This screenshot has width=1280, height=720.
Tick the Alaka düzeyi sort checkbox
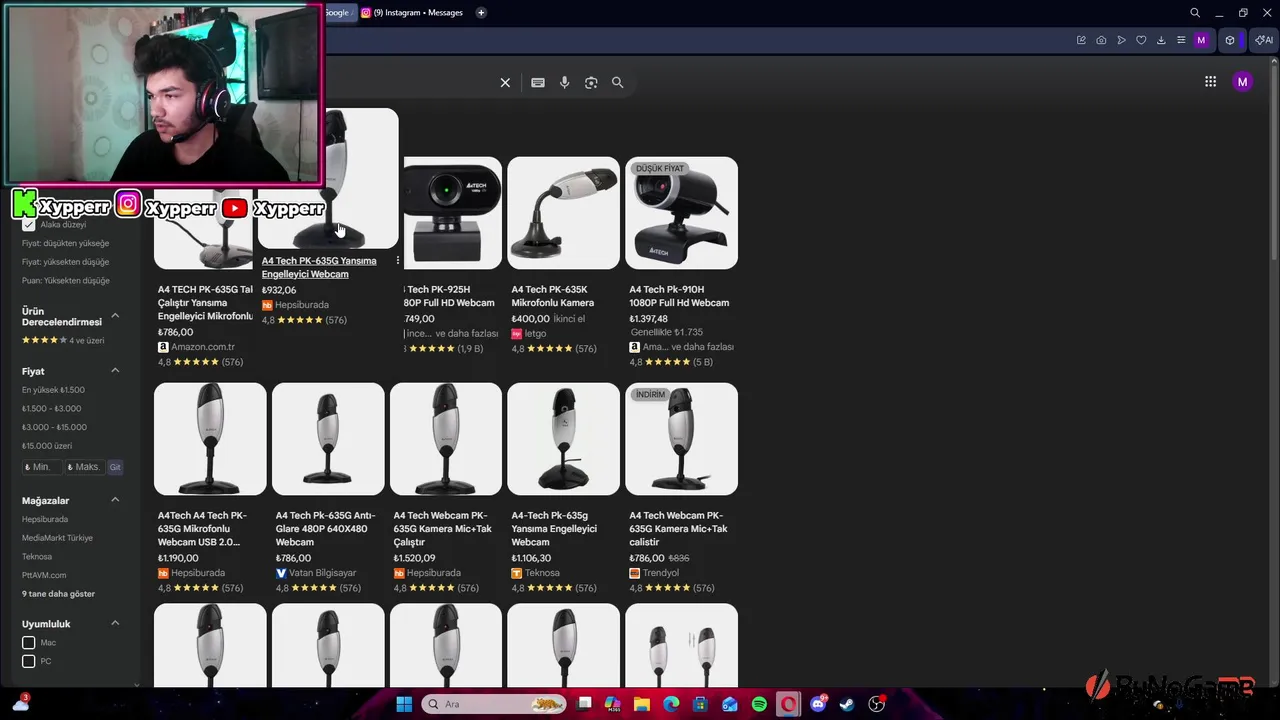pyautogui.click(x=29, y=224)
